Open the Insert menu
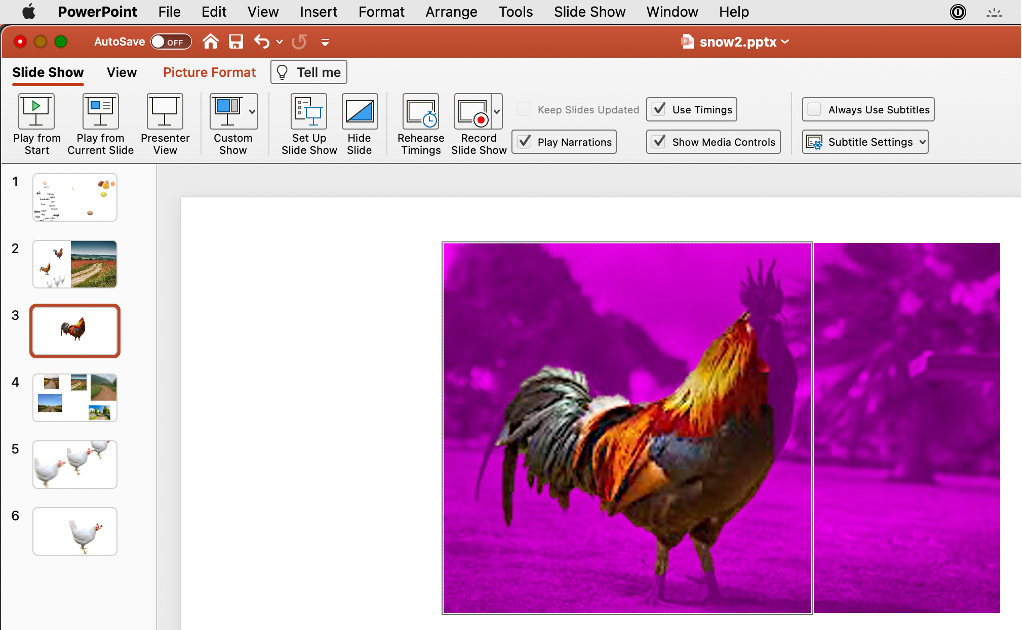The width and height of the screenshot is (1022, 630). [x=319, y=12]
